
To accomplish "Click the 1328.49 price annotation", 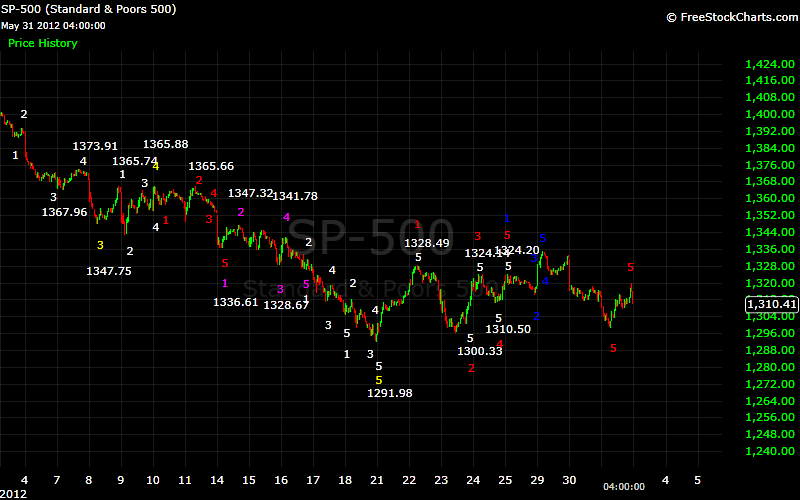I will coord(427,243).
